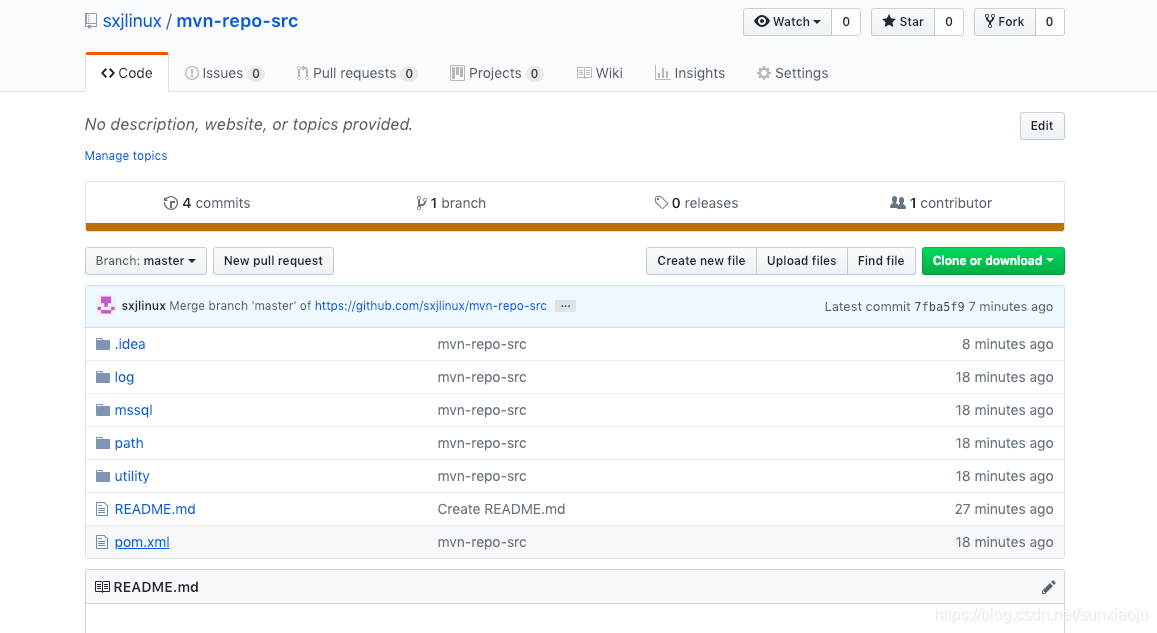Open the .idea folder name link

pyautogui.click(x=130, y=345)
